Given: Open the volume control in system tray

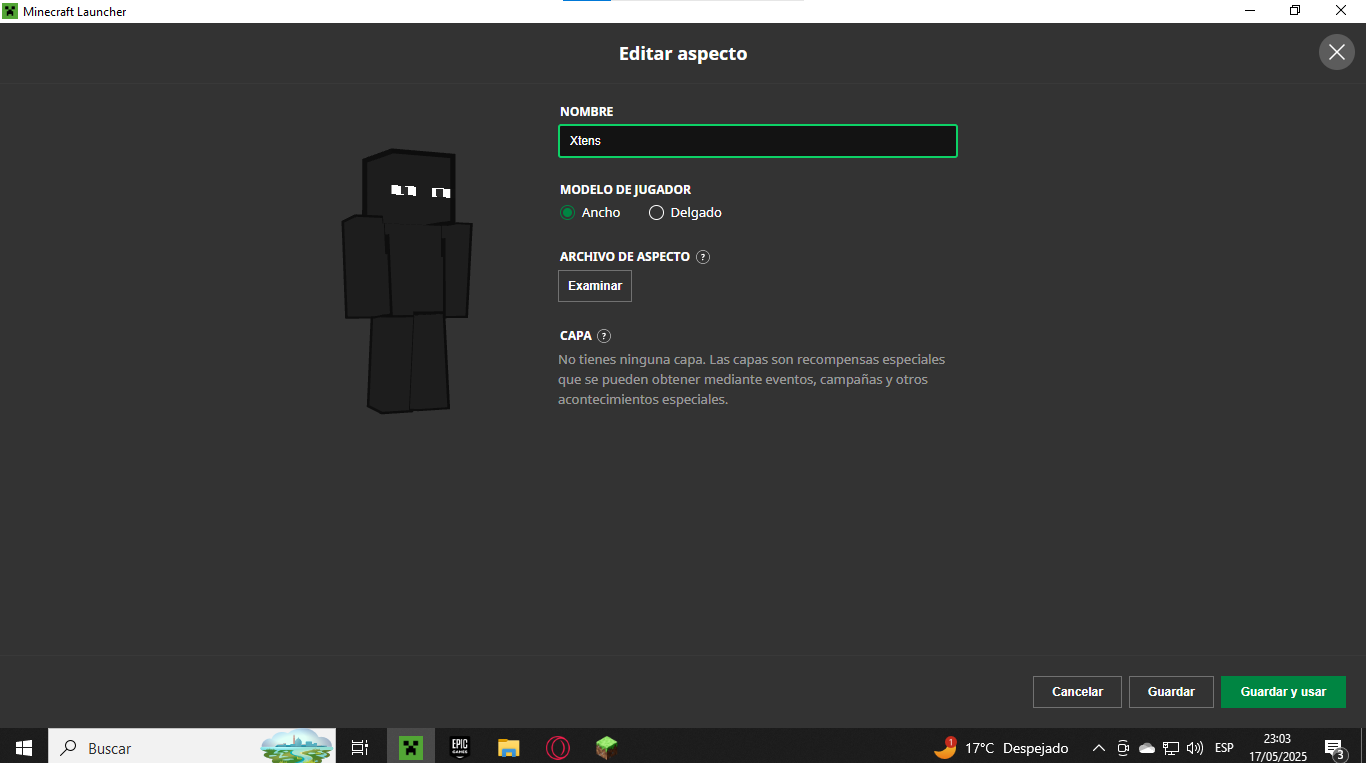Looking at the screenshot, I should (x=1194, y=748).
